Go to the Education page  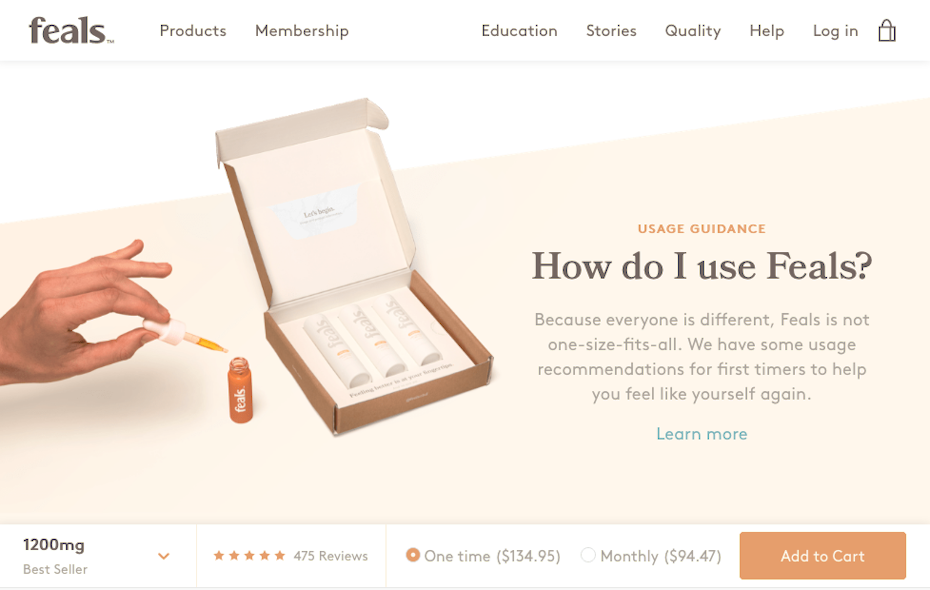520,31
